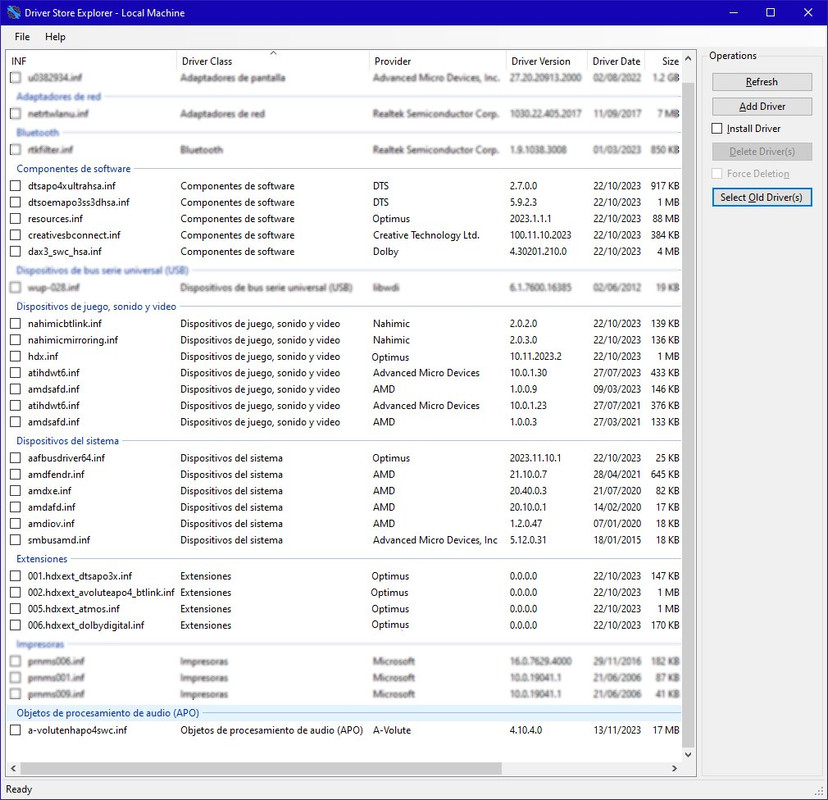Check the 002.hdxext_avoluteapo4_btlink.inf checkbox
Image resolution: width=828 pixels, height=800 pixels.
(15, 592)
